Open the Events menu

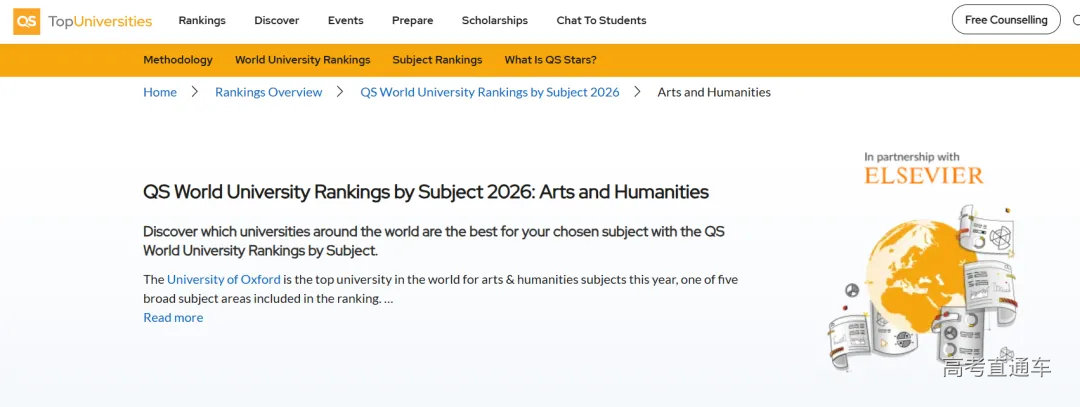[x=346, y=21]
